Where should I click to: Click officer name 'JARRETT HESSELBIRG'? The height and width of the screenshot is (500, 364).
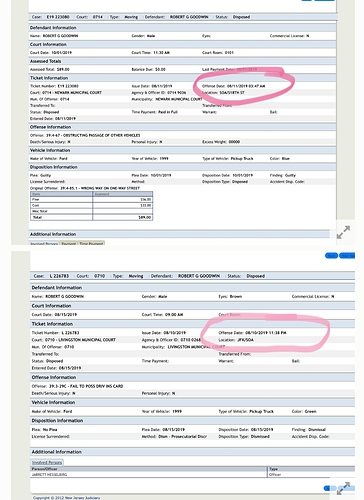pos(49,474)
